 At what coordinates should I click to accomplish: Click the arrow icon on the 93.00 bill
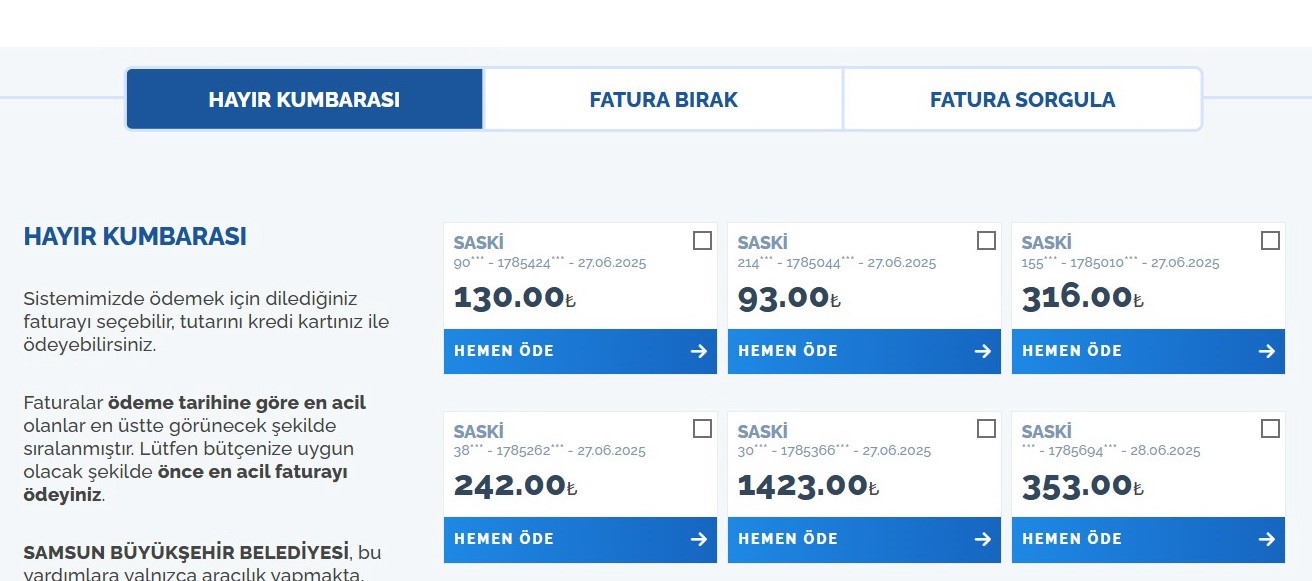(x=983, y=351)
